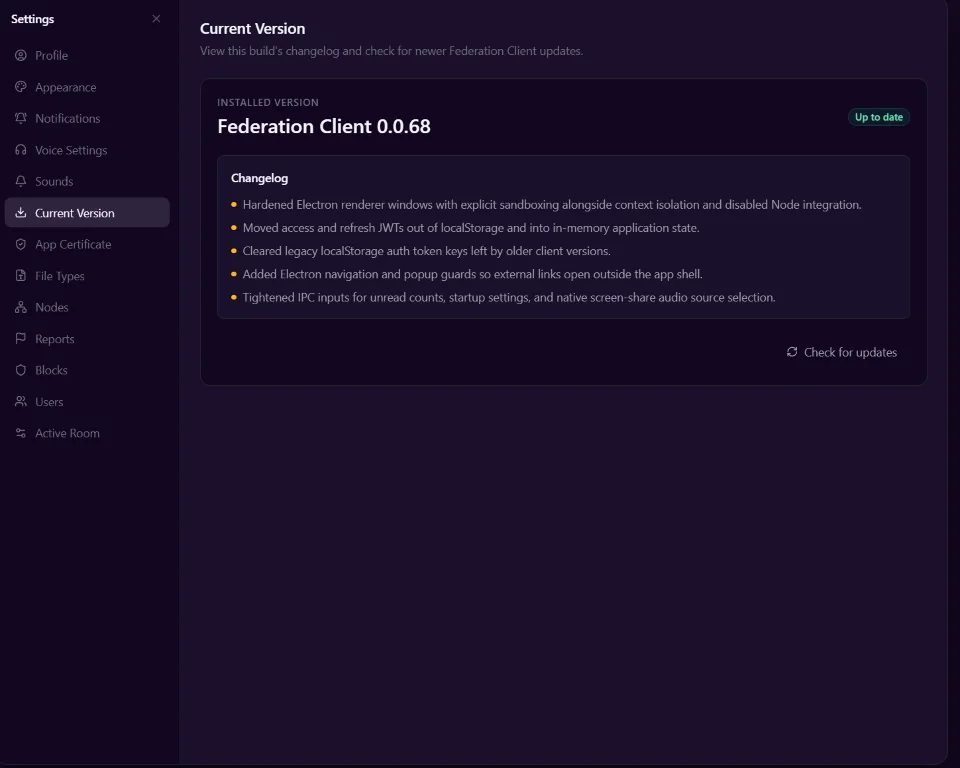Open Active Room settings
The height and width of the screenshot is (768, 960).
click(x=87, y=433)
